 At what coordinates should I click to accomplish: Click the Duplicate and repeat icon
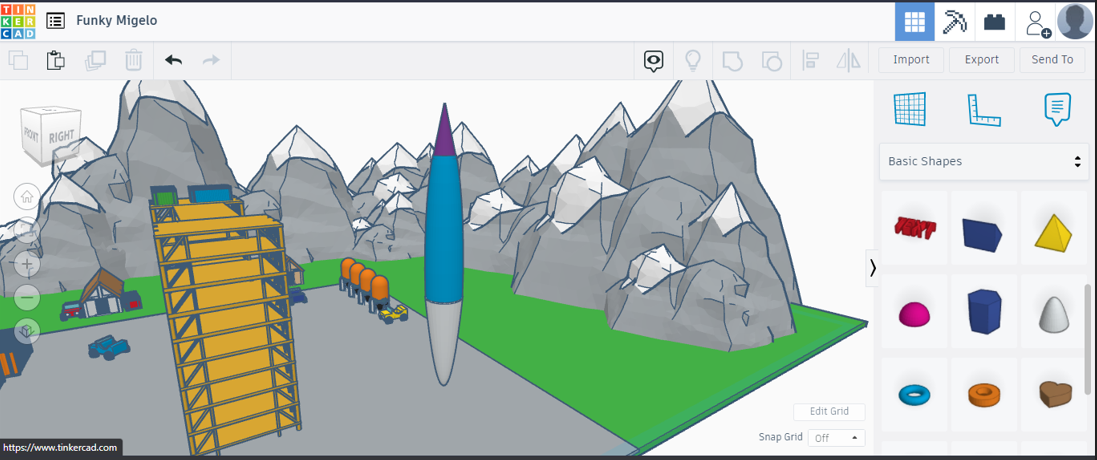(x=95, y=60)
